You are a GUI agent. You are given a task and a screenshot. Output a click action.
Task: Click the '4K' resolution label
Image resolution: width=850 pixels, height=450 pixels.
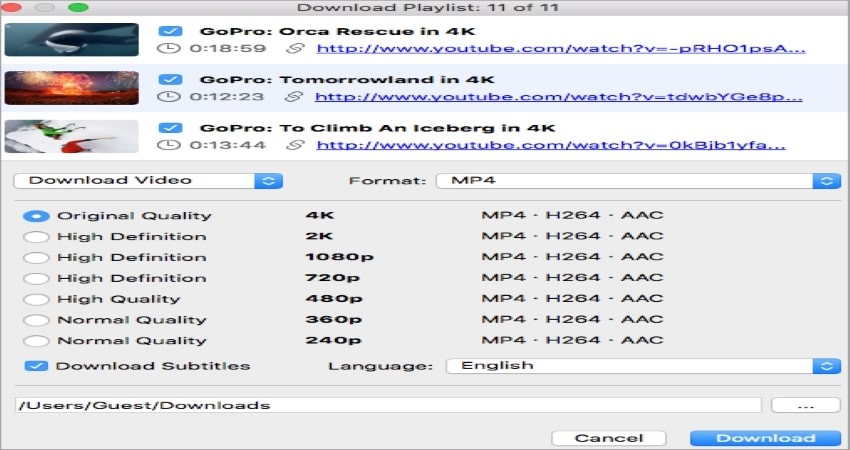(320, 215)
